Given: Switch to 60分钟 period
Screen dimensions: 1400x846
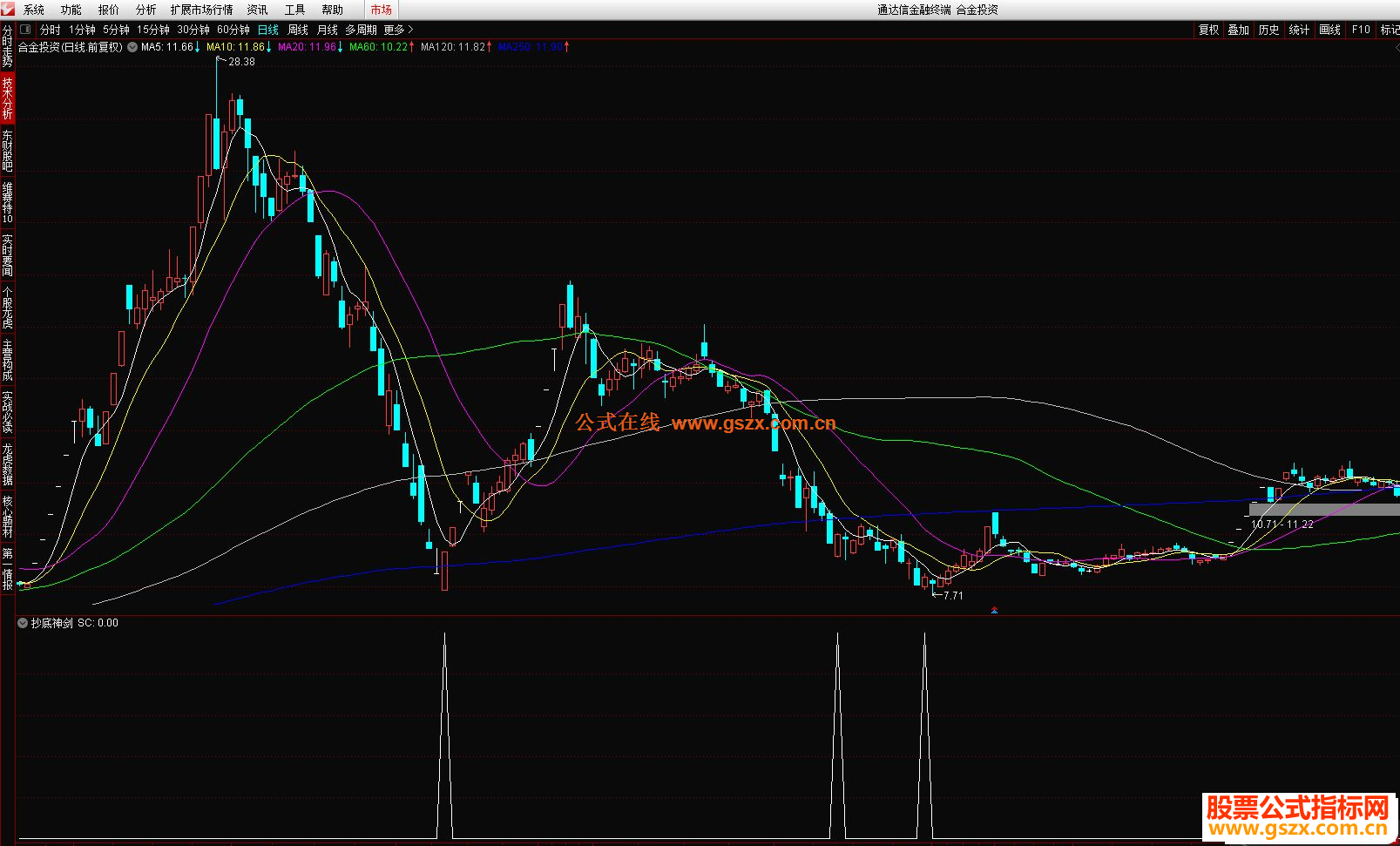Looking at the screenshot, I should [233, 30].
